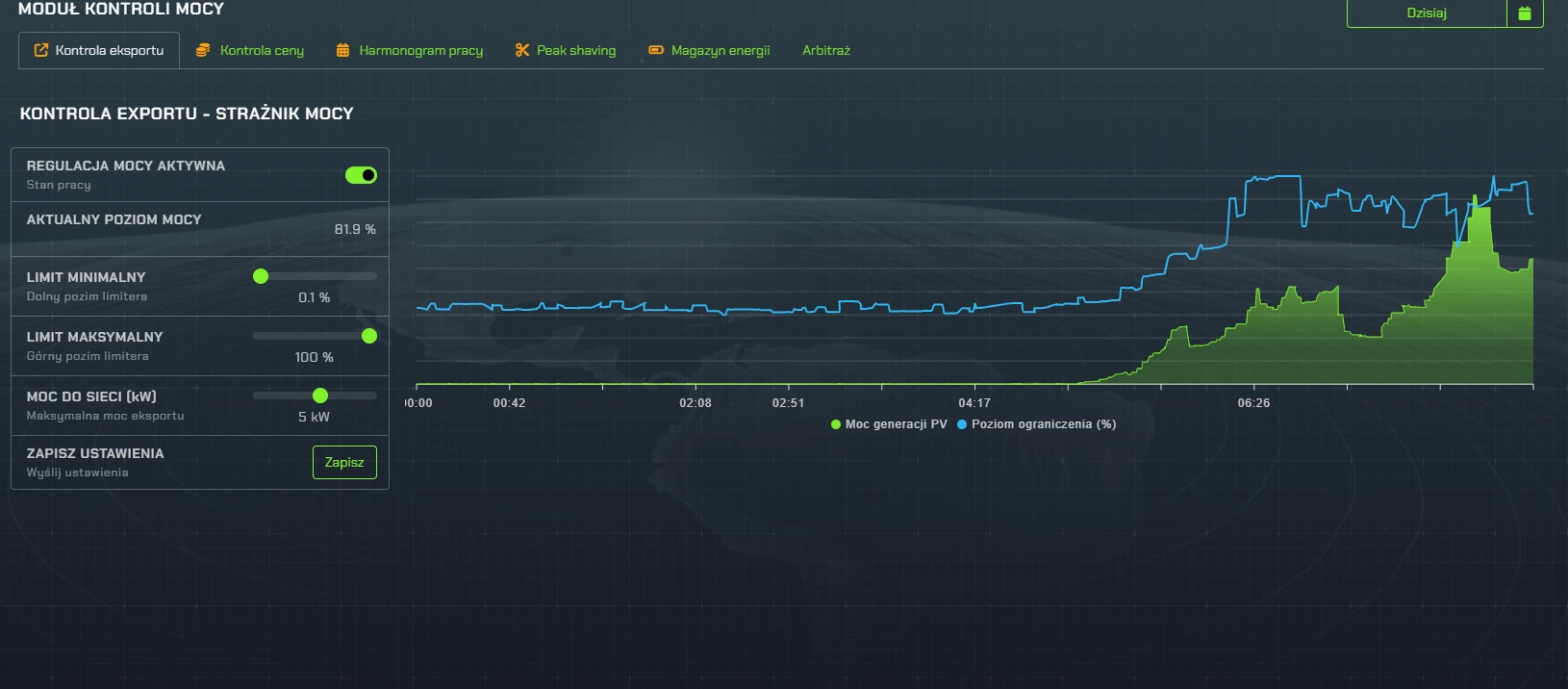Switch to the Arbitraż tab
Image resolution: width=1568 pixels, height=689 pixels.
coord(826,50)
